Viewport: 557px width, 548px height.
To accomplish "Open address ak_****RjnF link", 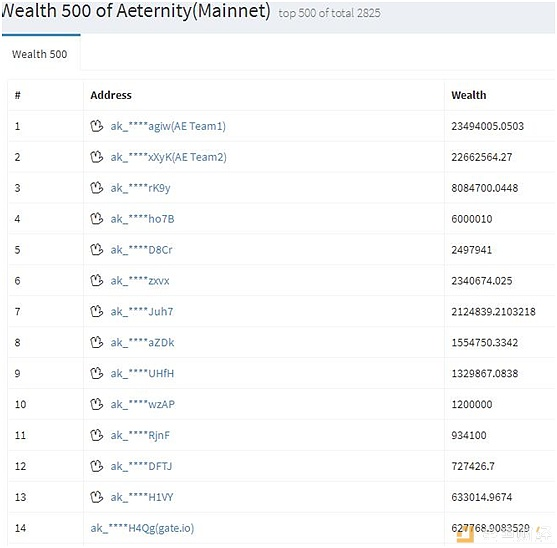I will (140, 435).
